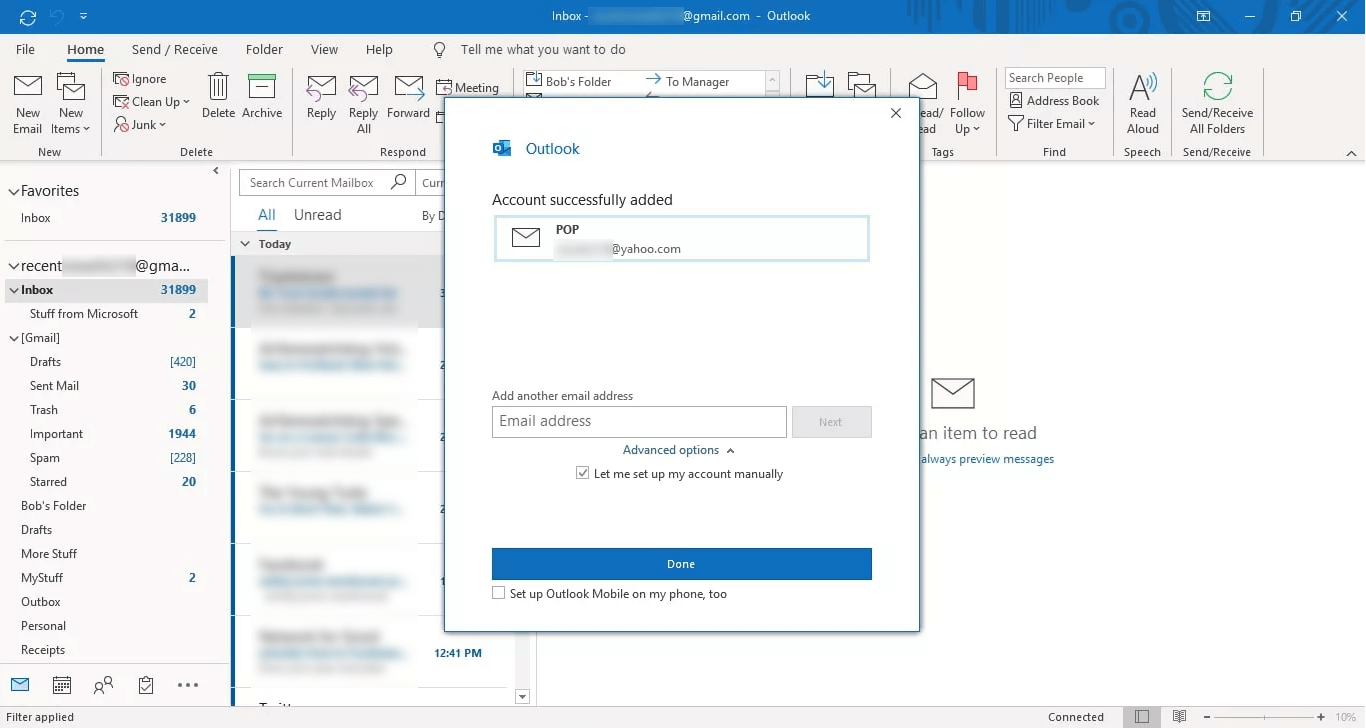This screenshot has height=728, width=1366.
Task: Uncheck Let me set up my account manually
Action: click(x=583, y=474)
